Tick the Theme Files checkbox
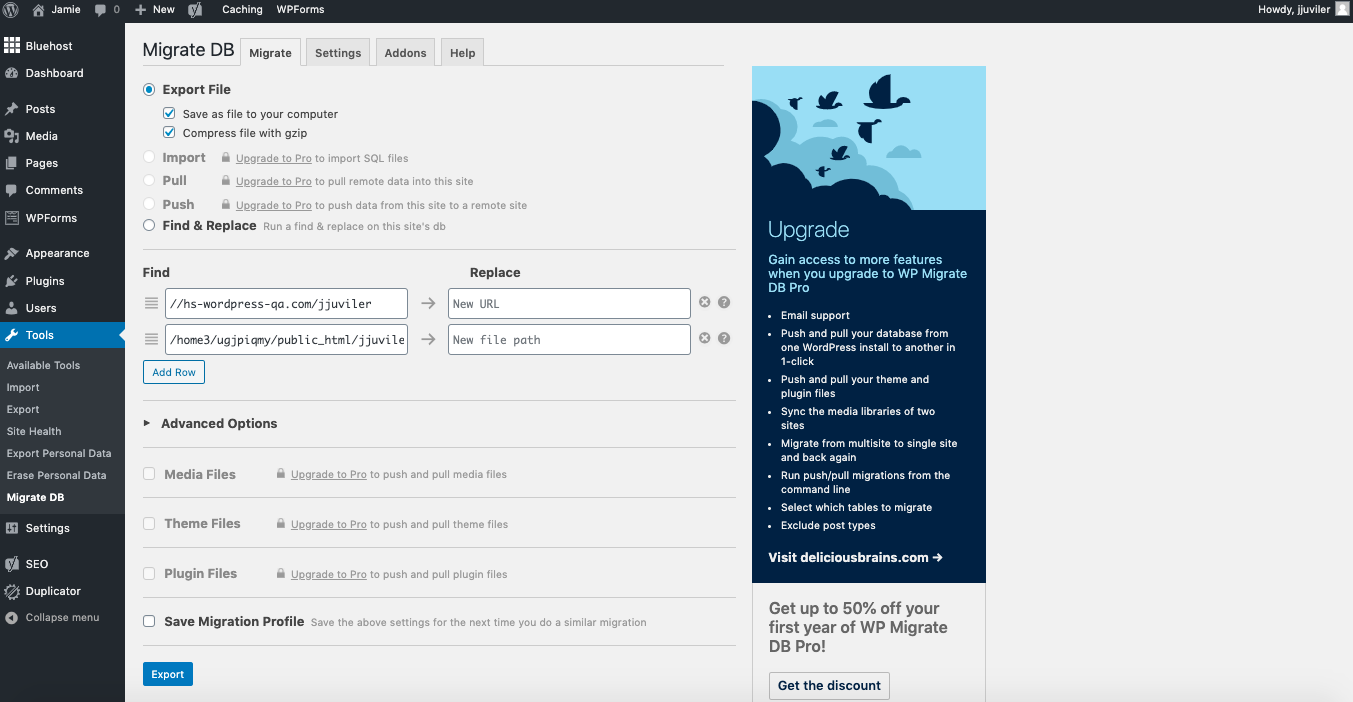 149,523
